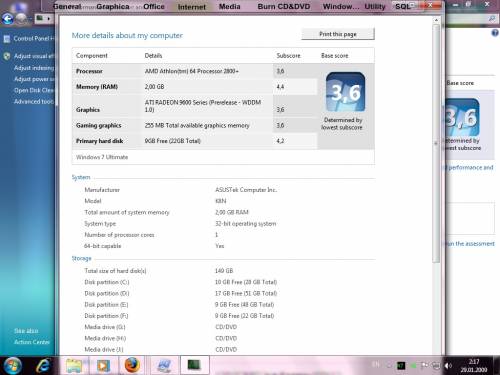
Task: Click the Advanced tools sidebar link
Action: [34, 101]
